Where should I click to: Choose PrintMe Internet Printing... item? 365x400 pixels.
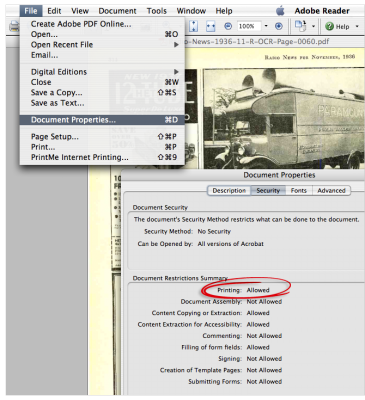[102, 157]
